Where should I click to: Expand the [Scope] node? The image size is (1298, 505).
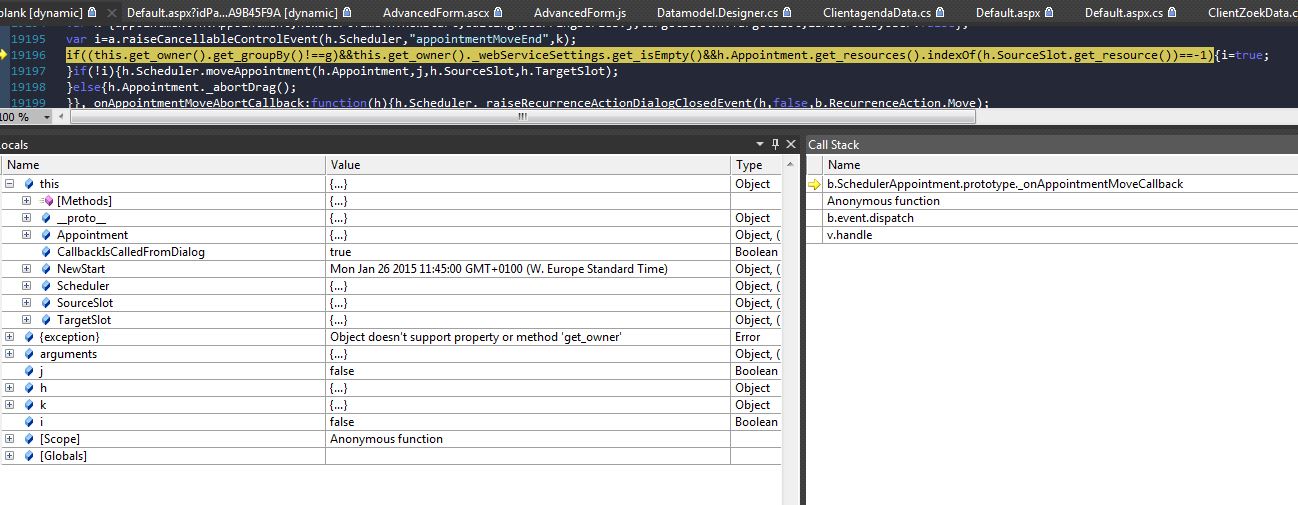click(x=9, y=439)
